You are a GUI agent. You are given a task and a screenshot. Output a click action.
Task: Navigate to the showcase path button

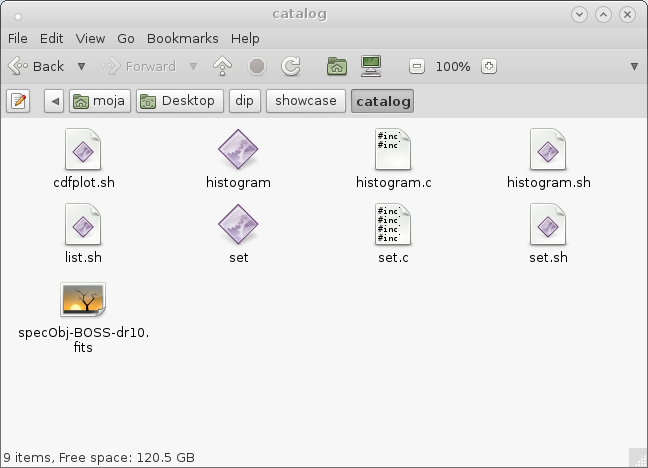pyautogui.click(x=306, y=101)
